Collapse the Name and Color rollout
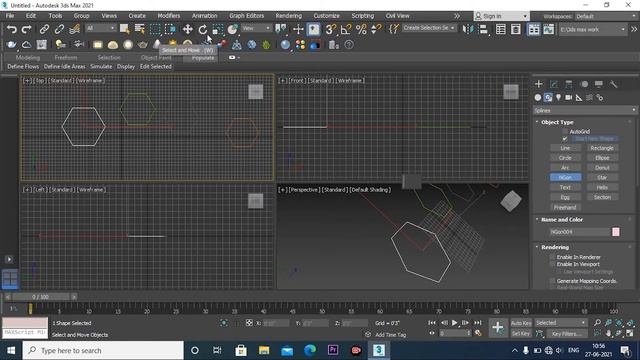The height and width of the screenshot is (360, 640). 562,220
